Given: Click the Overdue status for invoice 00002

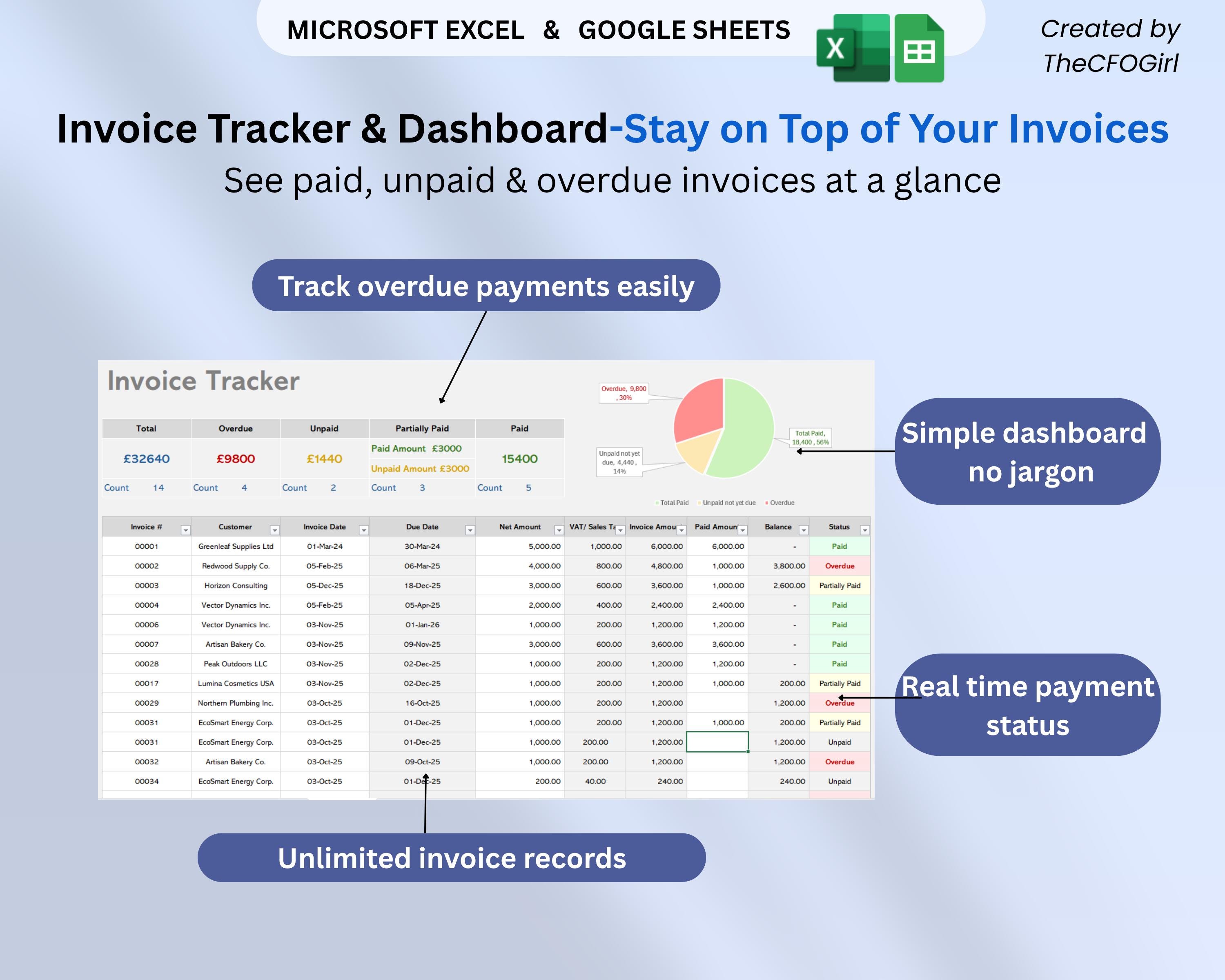Looking at the screenshot, I should point(840,566).
